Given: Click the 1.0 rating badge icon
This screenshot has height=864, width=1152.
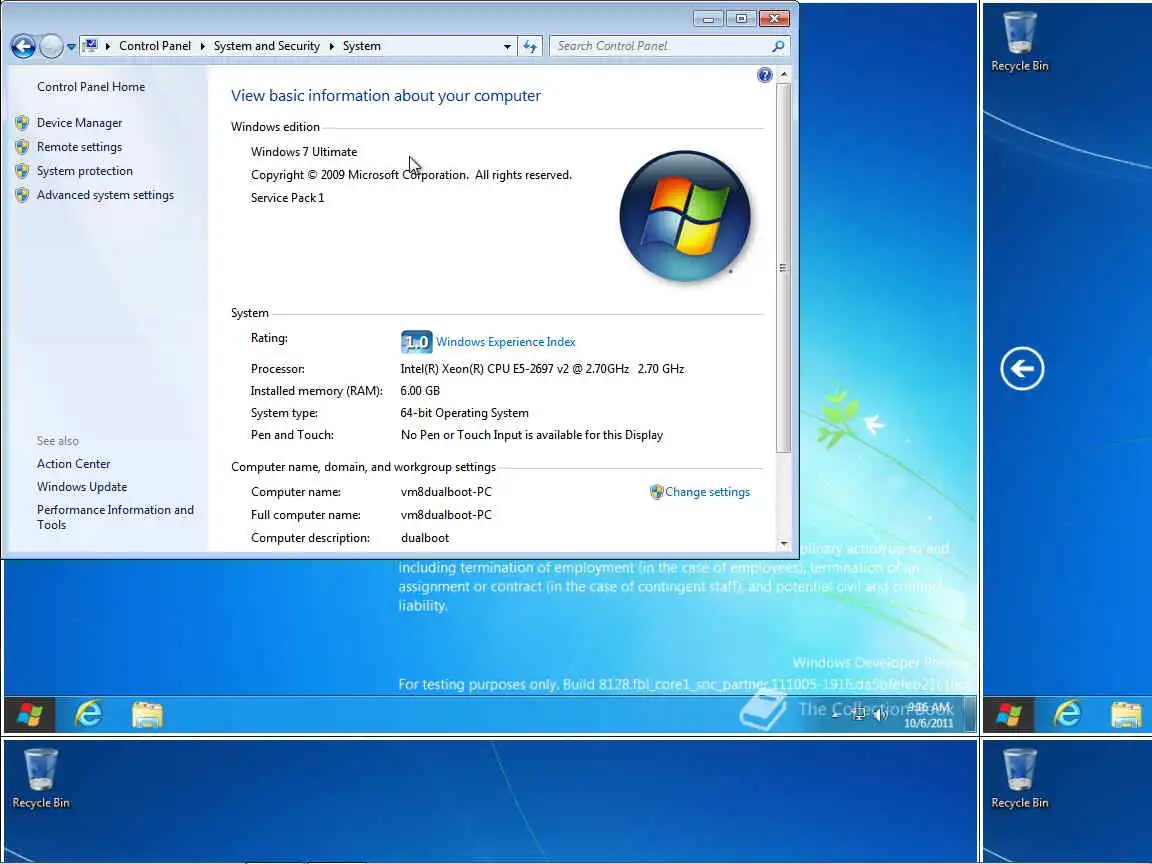Looking at the screenshot, I should pyautogui.click(x=417, y=342).
